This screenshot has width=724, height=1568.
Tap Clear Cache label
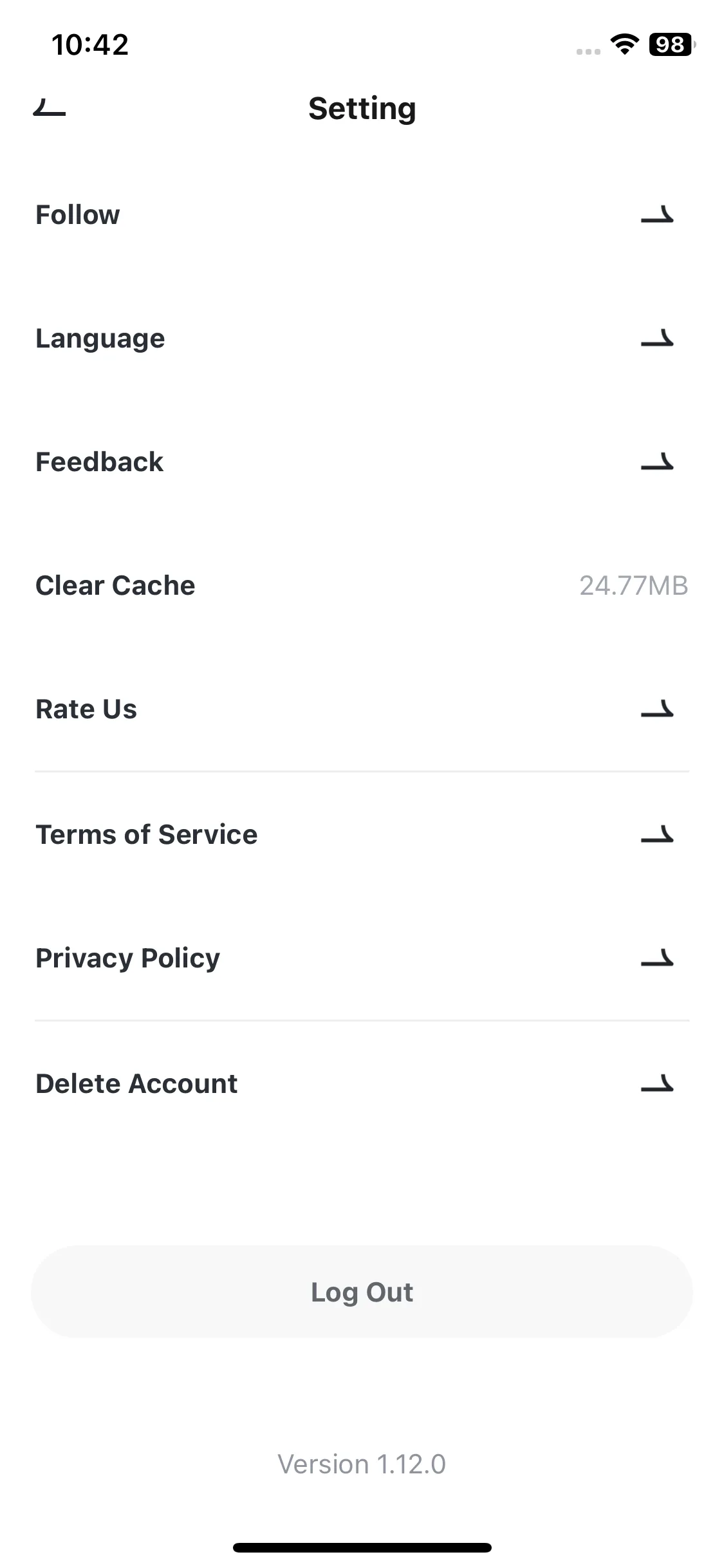coord(115,586)
